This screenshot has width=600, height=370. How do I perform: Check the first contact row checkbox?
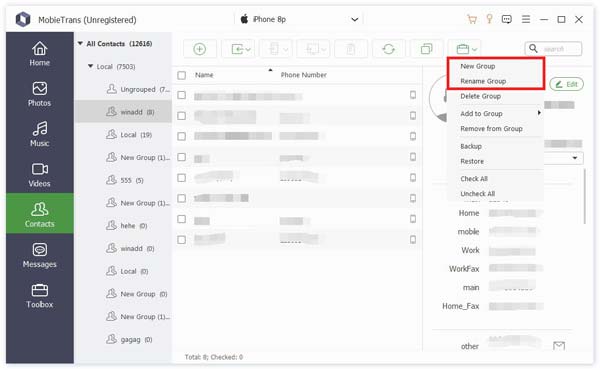[x=182, y=95]
